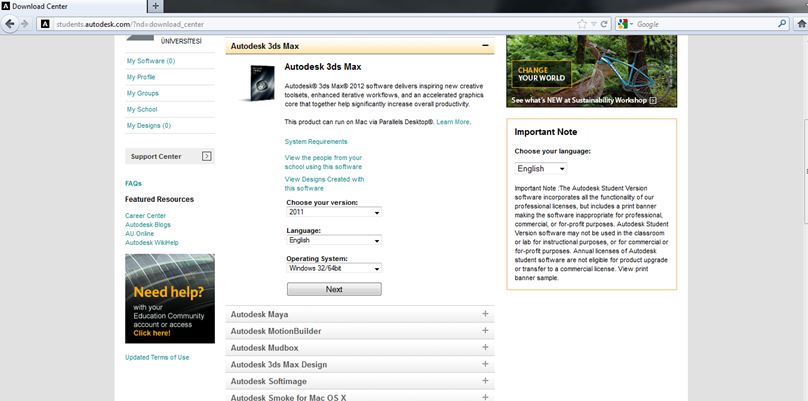Open the Choose your version dropdown
The image size is (808, 401).
tap(334, 212)
